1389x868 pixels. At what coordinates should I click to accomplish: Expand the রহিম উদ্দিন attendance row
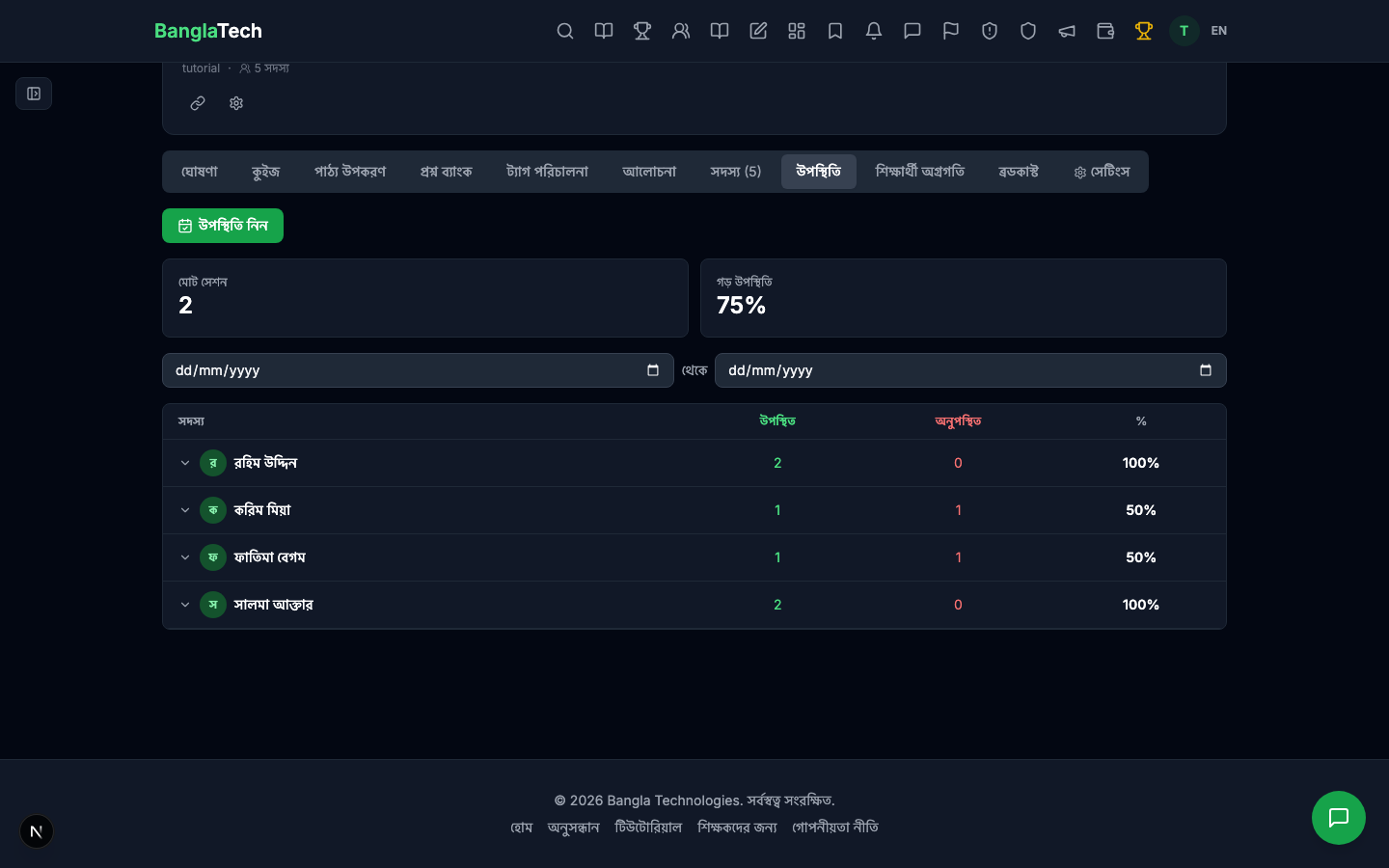tap(185, 463)
